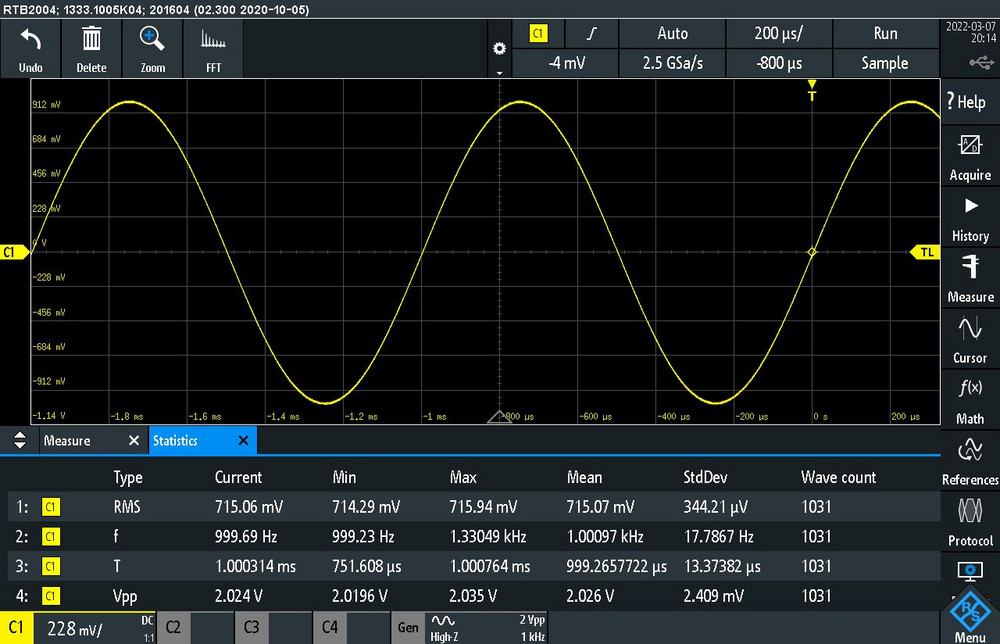Viewport: 1000px width, 644px height.
Task: Adjust the -4 mV trigger level field
Action: 566,62
